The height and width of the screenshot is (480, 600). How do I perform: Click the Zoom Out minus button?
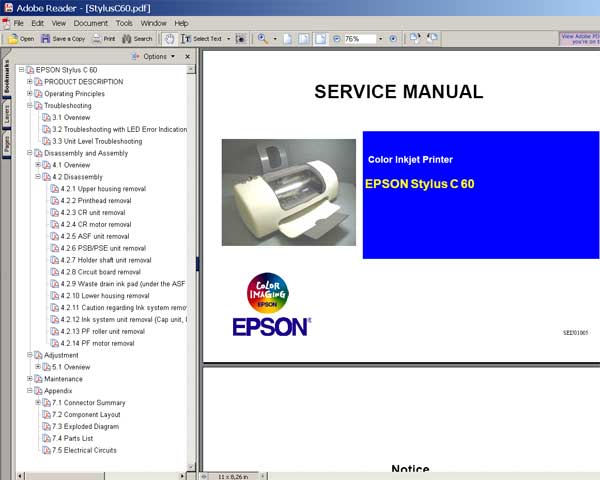pos(337,39)
